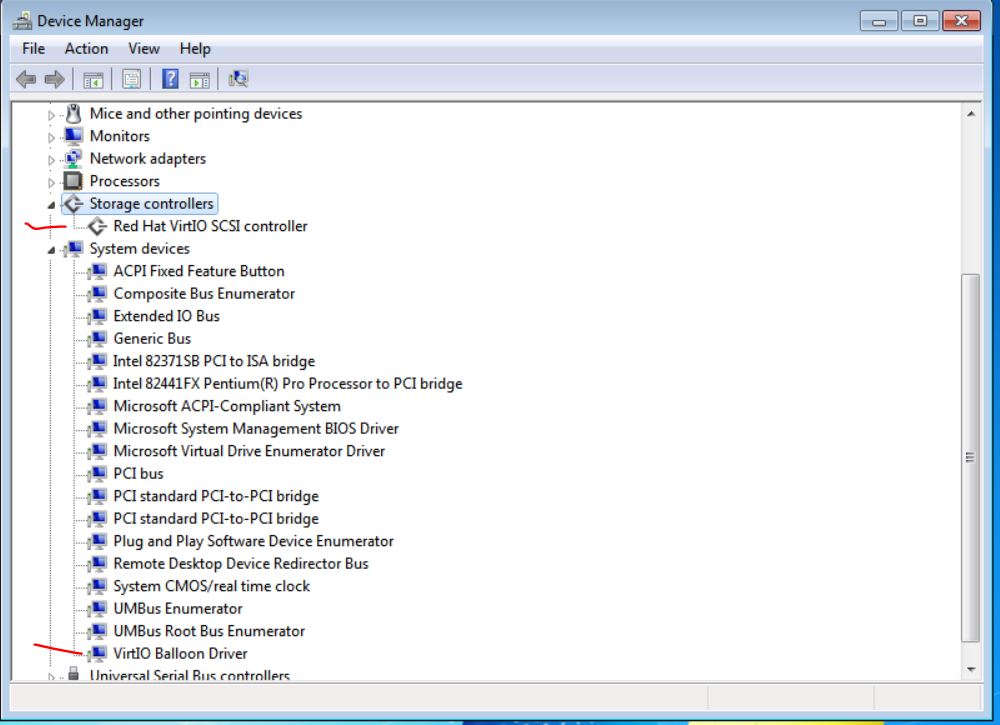Select 'Remote Desktop Device Redirector Bus' text
The width and height of the screenshot is (1000, 725).
click(x=241, y=564)
